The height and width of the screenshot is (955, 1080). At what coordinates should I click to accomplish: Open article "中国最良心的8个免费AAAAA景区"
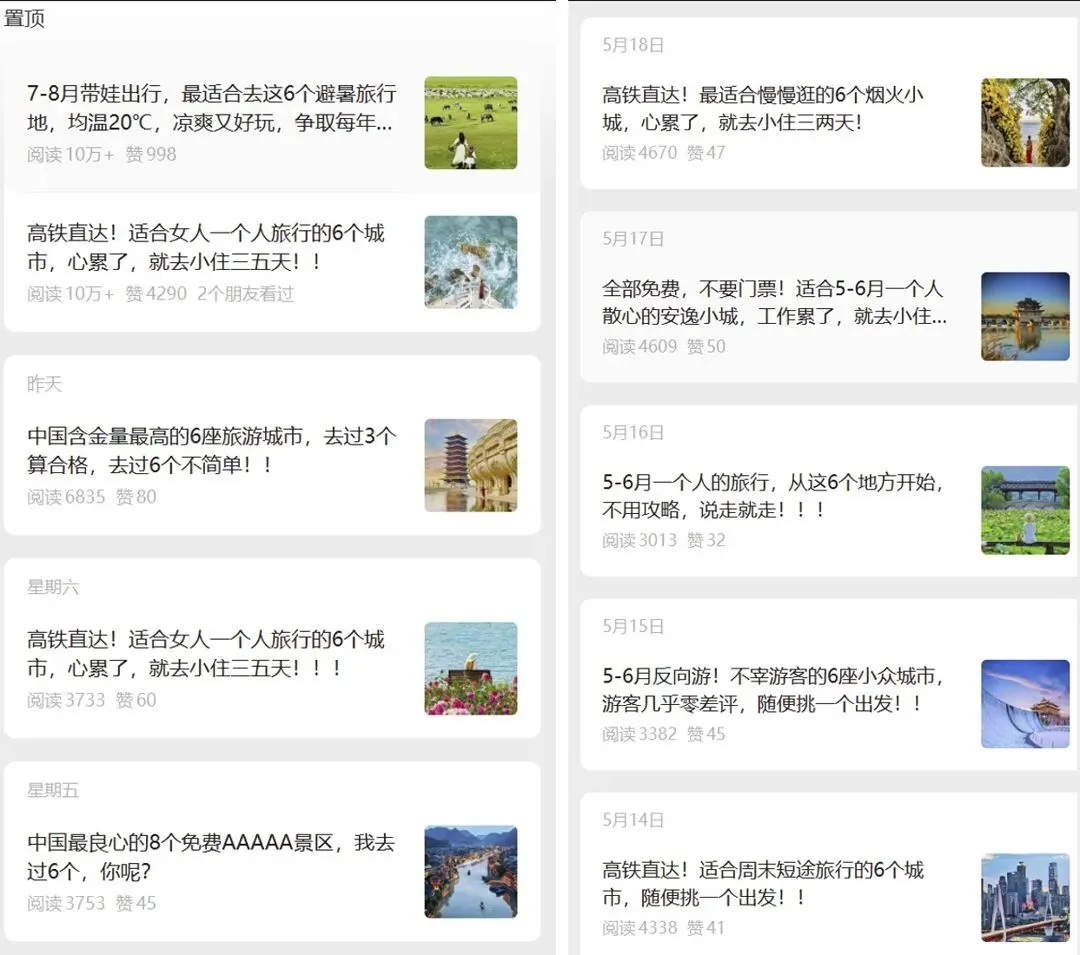click(211, 857)
